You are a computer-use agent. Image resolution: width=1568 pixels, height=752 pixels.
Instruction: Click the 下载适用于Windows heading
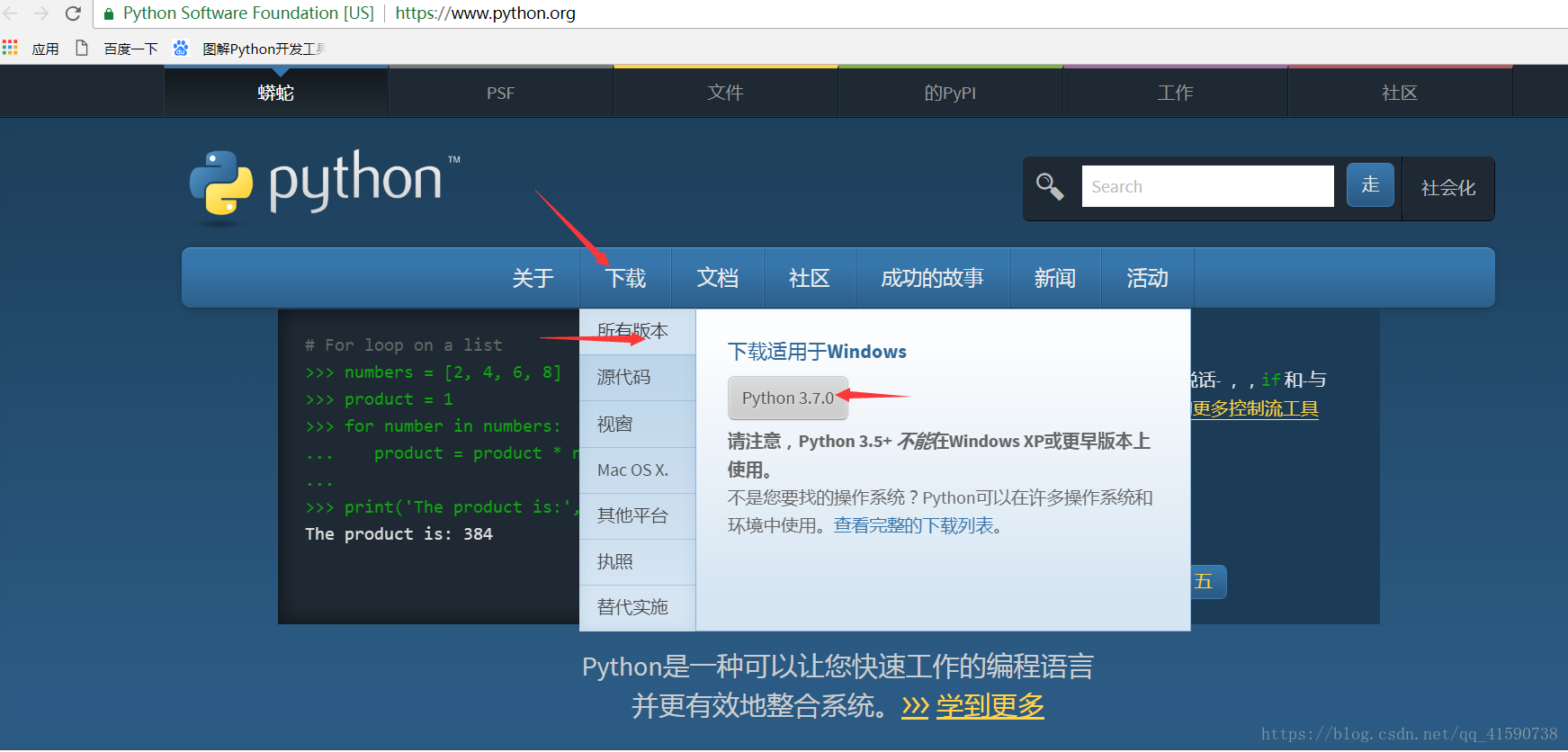(x=817, y=352)
